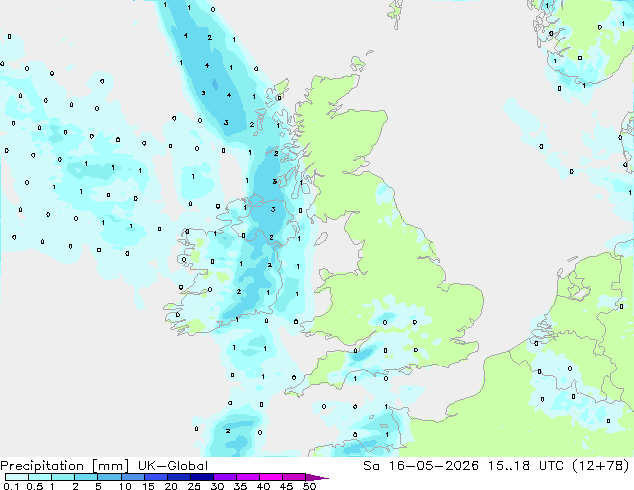Viewport: 634px width, 490px height.
Task: Click the '15' legend scale label
Action: pyautogui.click(x=148, y=486)
